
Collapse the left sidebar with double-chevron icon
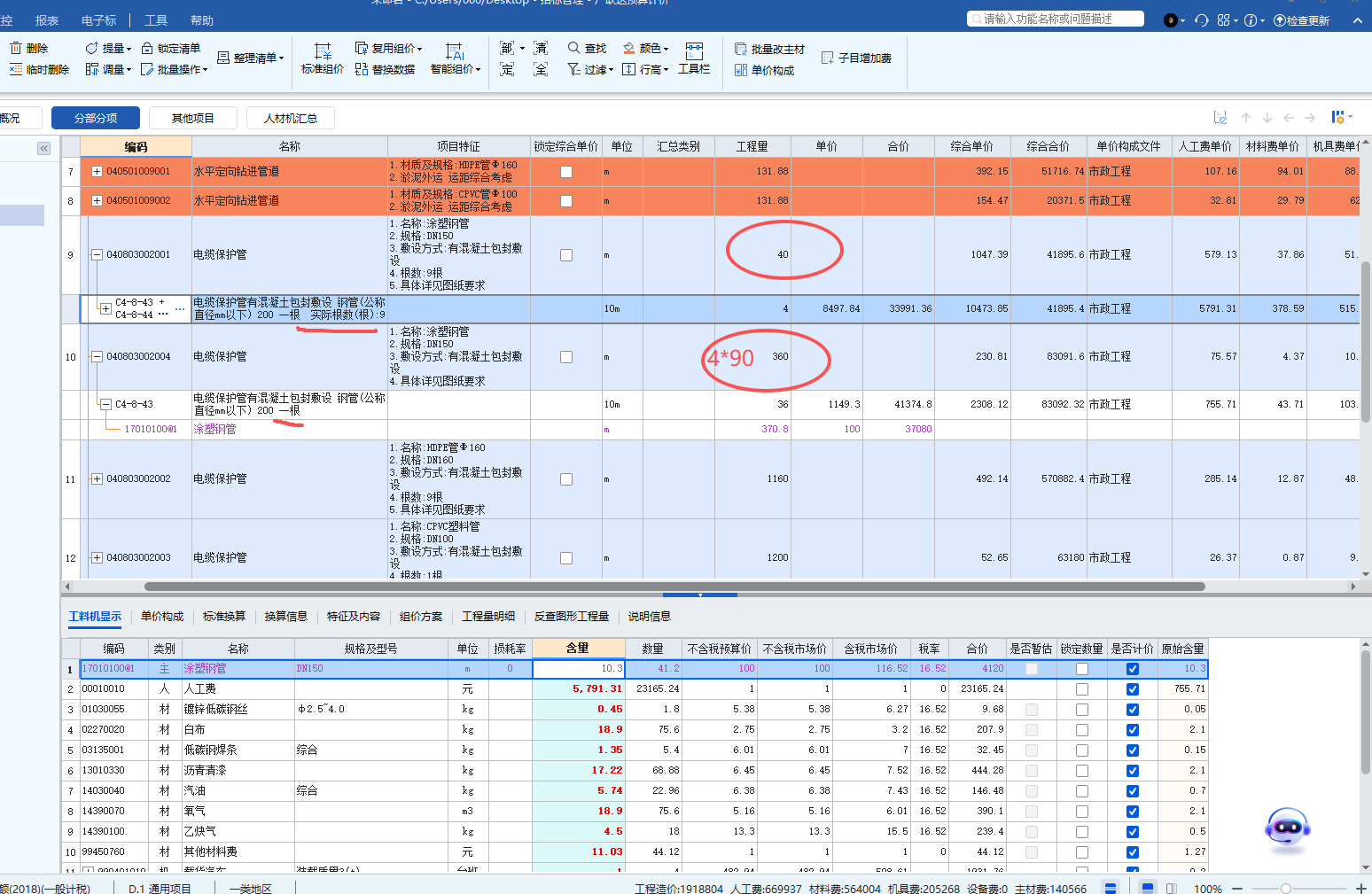[43, 148]
